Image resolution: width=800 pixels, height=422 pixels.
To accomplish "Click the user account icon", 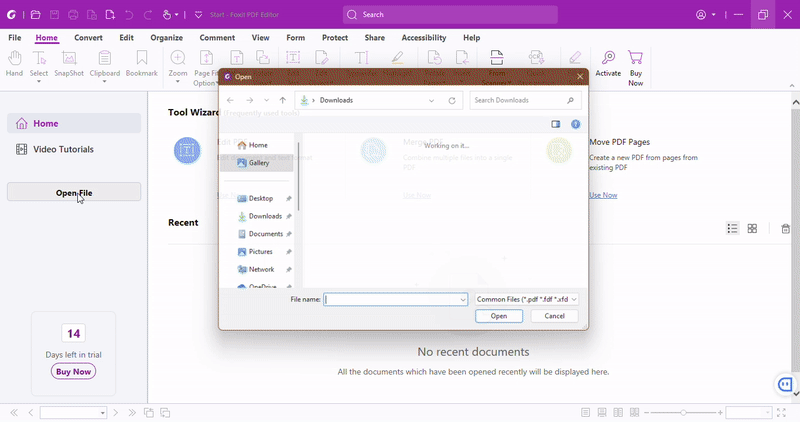I will coord(701,15).
